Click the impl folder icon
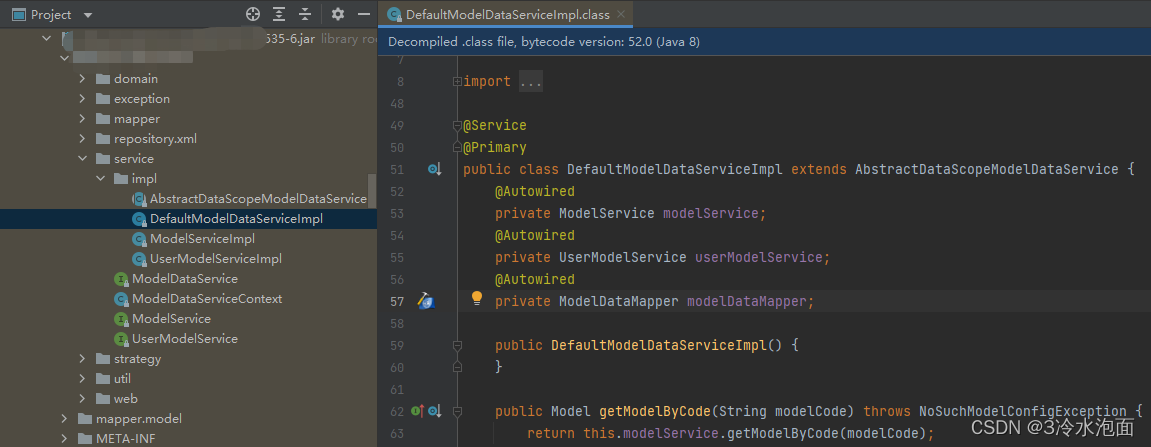Viewport: 1151px width, 447px height. click(120, 178)
